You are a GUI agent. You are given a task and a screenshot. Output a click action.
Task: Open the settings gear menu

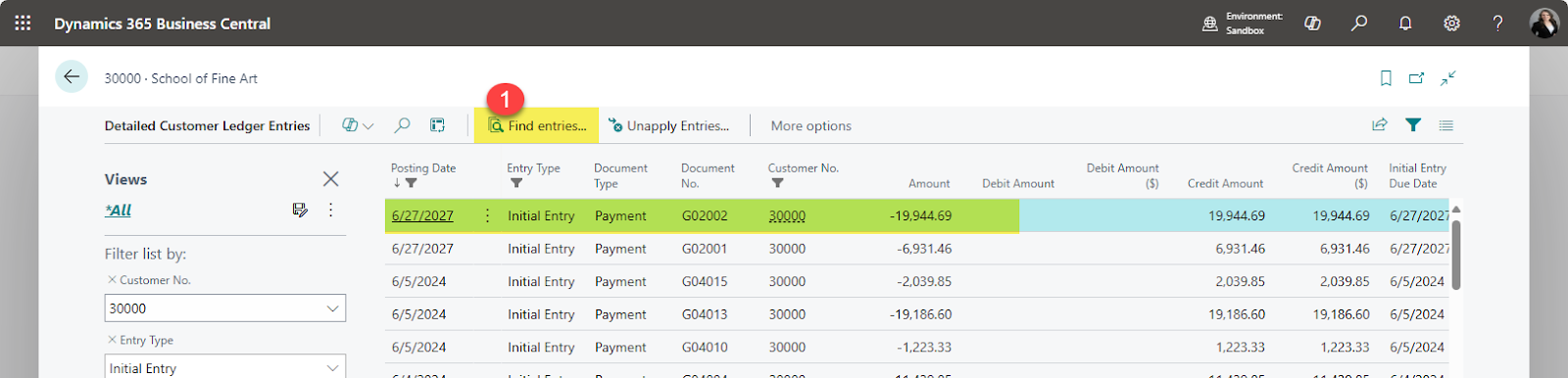1451,24
